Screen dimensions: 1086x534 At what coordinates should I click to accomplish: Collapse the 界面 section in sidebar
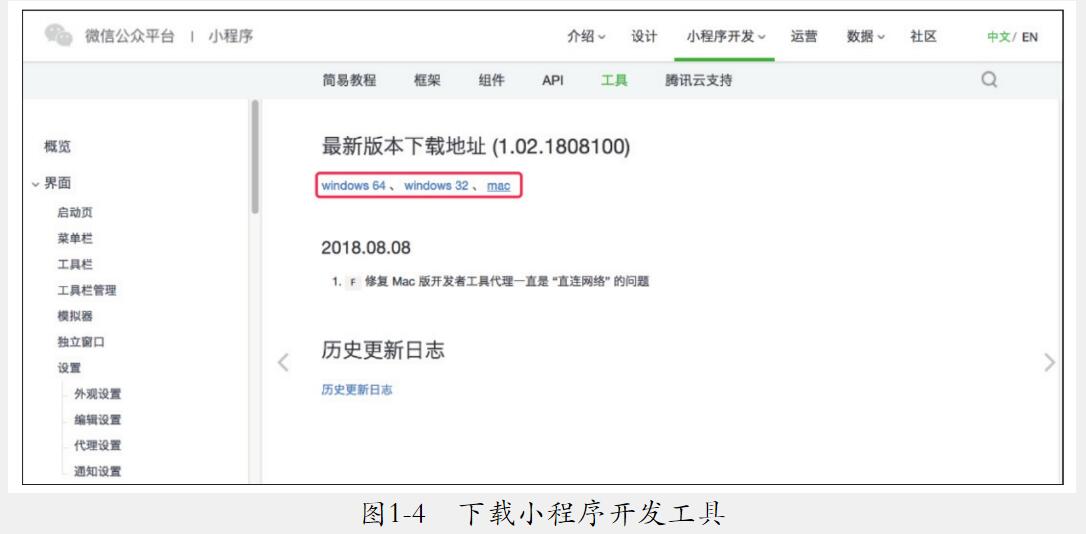point(36,183)
